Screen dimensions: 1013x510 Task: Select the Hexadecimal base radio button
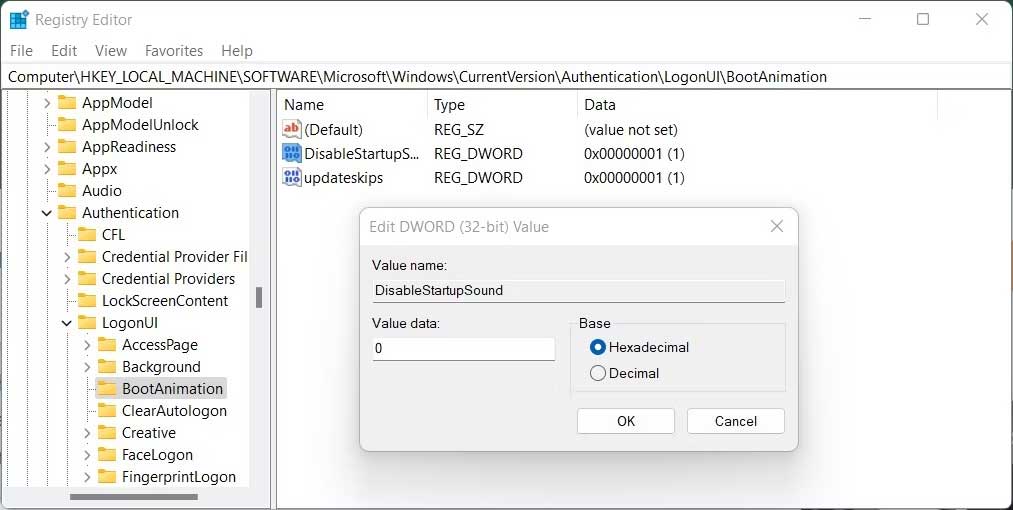point(598,347)
